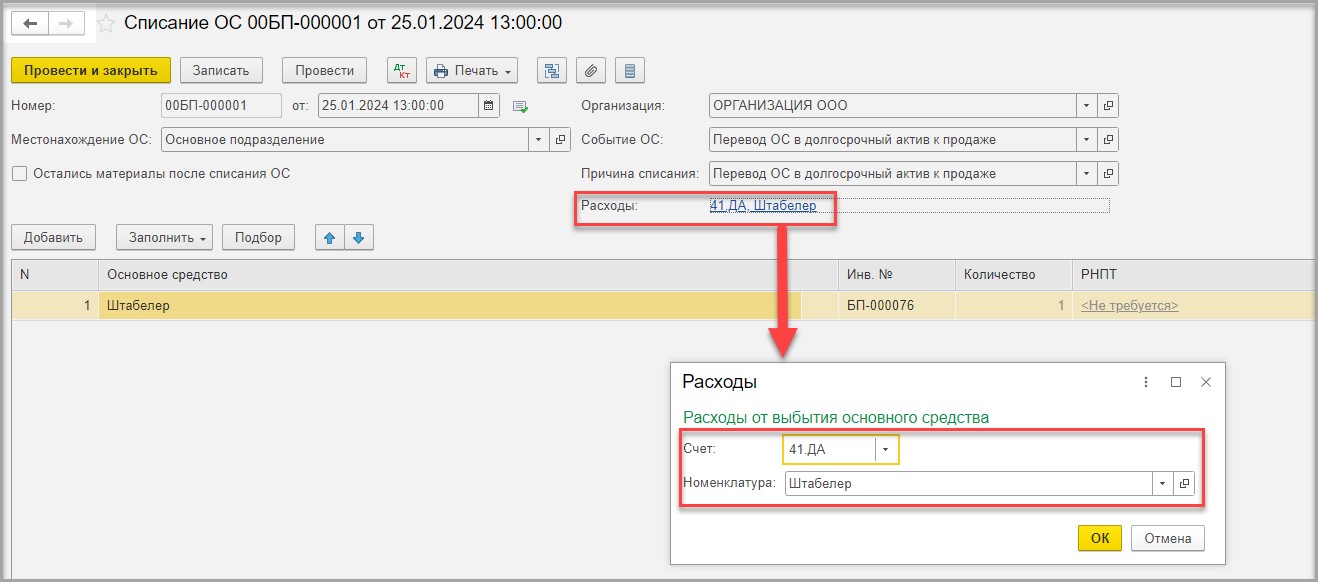
Task: Click the Местонахождение ОС field 'Основное подразделение'
Action: 345,140
